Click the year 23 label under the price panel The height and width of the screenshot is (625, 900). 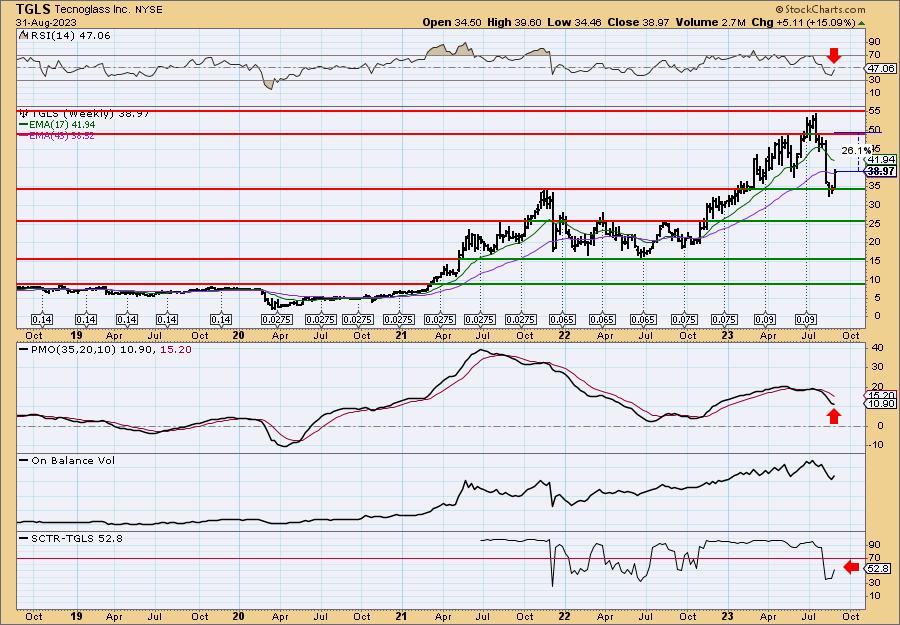click(x=727, y=335)
